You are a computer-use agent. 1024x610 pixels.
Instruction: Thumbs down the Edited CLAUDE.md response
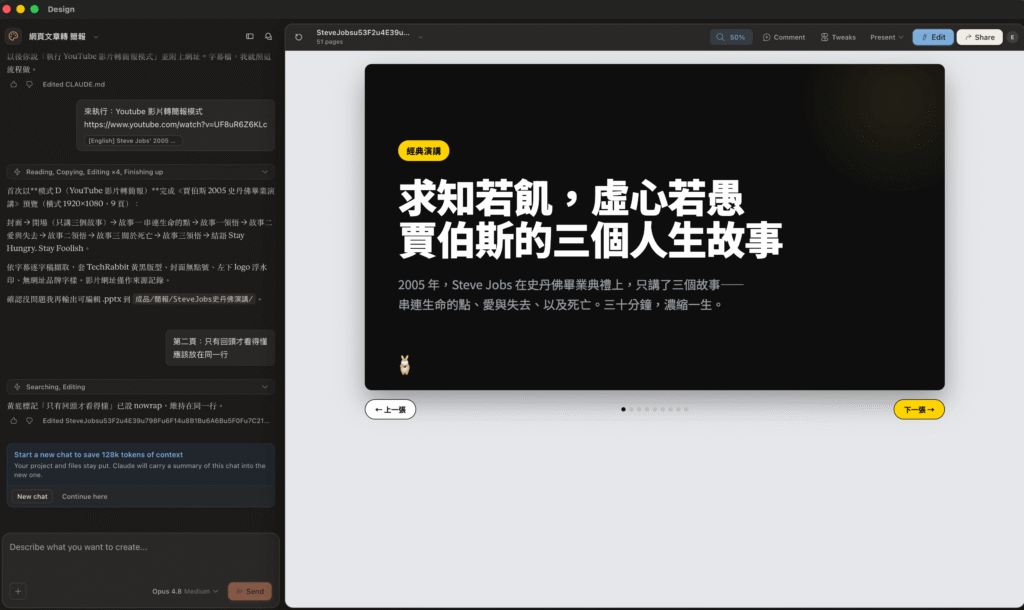tap(29, 84)
